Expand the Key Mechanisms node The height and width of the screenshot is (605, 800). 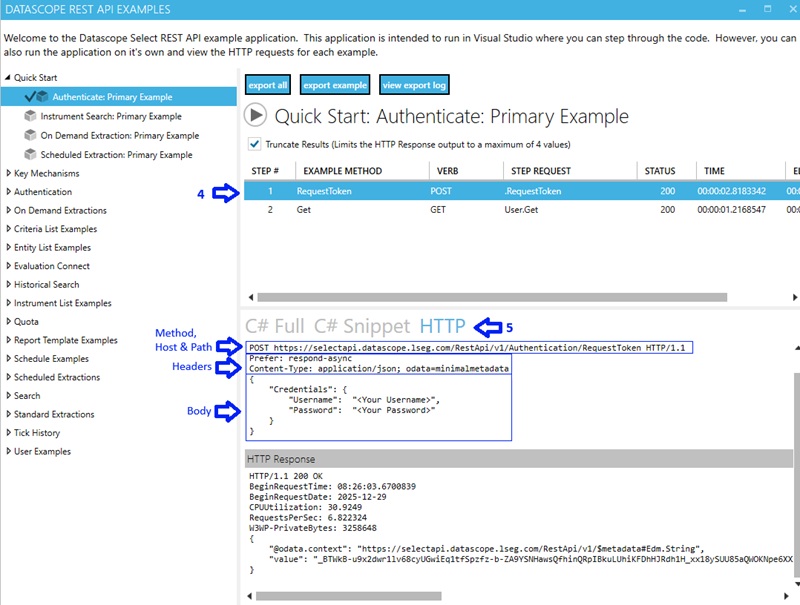(8, 173)
